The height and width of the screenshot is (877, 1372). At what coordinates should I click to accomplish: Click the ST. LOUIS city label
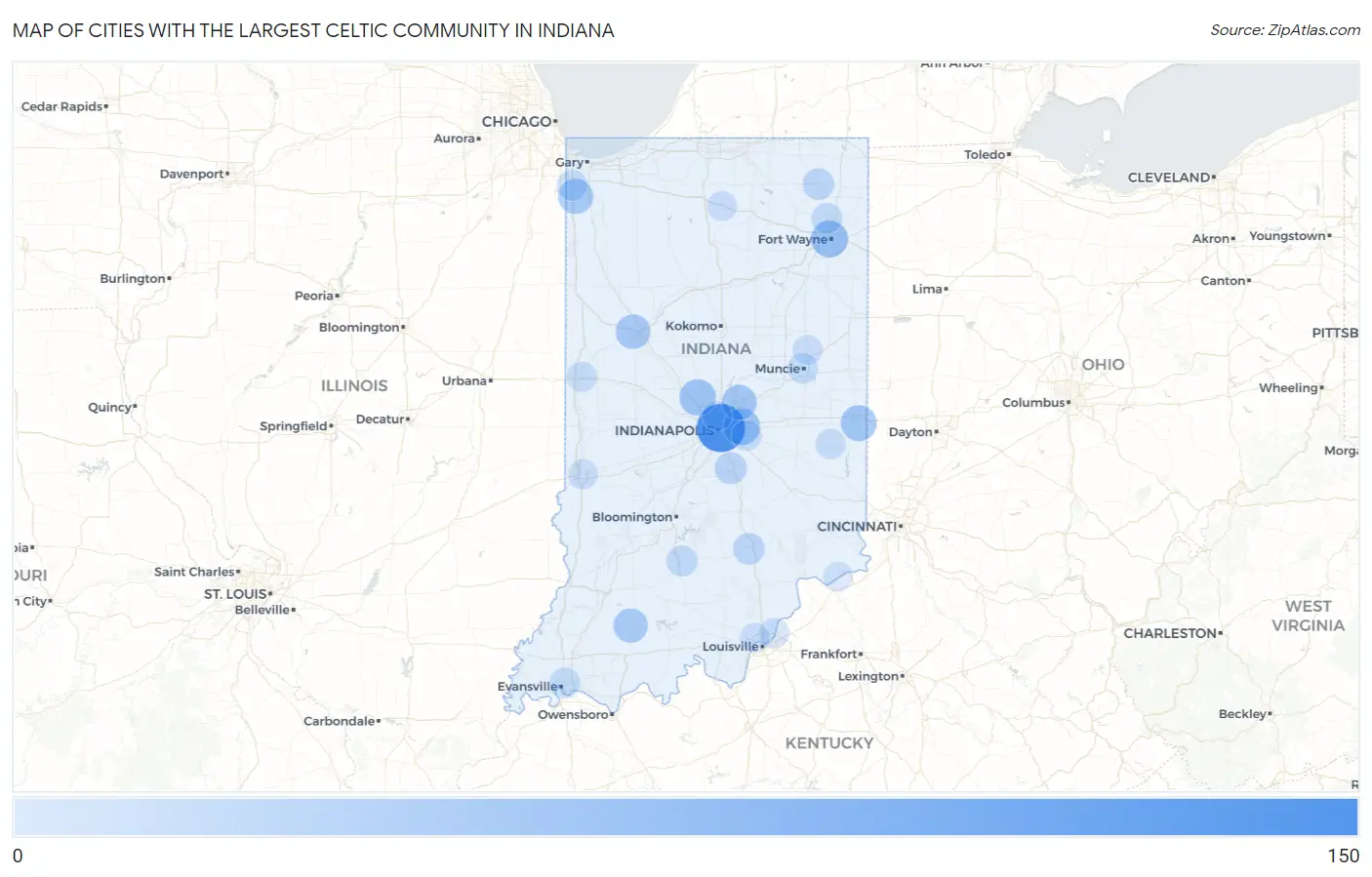pos(235,593)
